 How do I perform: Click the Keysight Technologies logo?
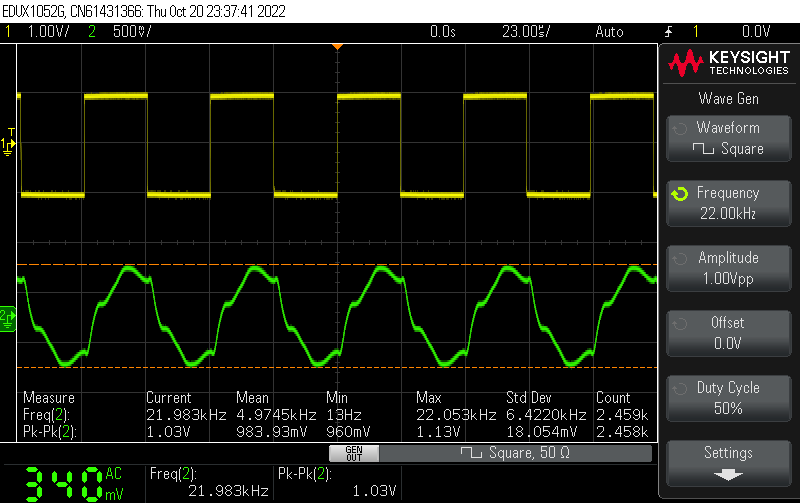click(x=728, y=64)
